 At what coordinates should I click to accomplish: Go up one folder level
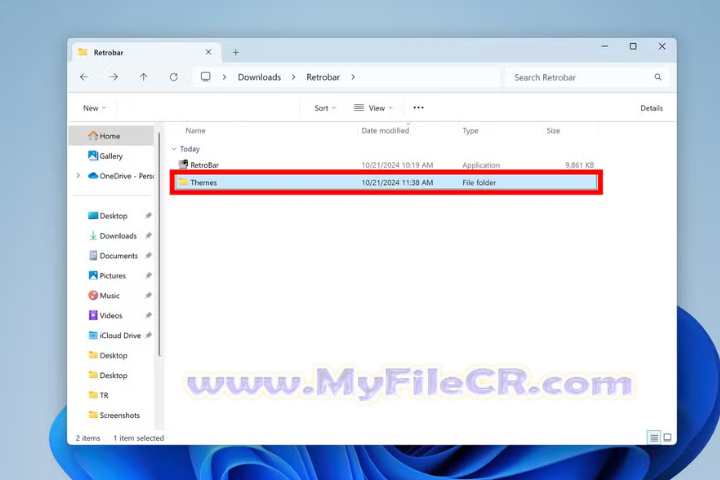point(144,77)
